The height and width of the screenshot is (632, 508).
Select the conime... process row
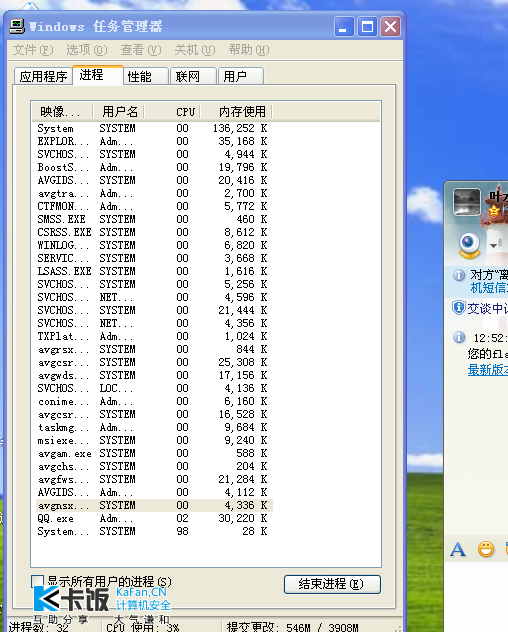[x=154, y=401]
